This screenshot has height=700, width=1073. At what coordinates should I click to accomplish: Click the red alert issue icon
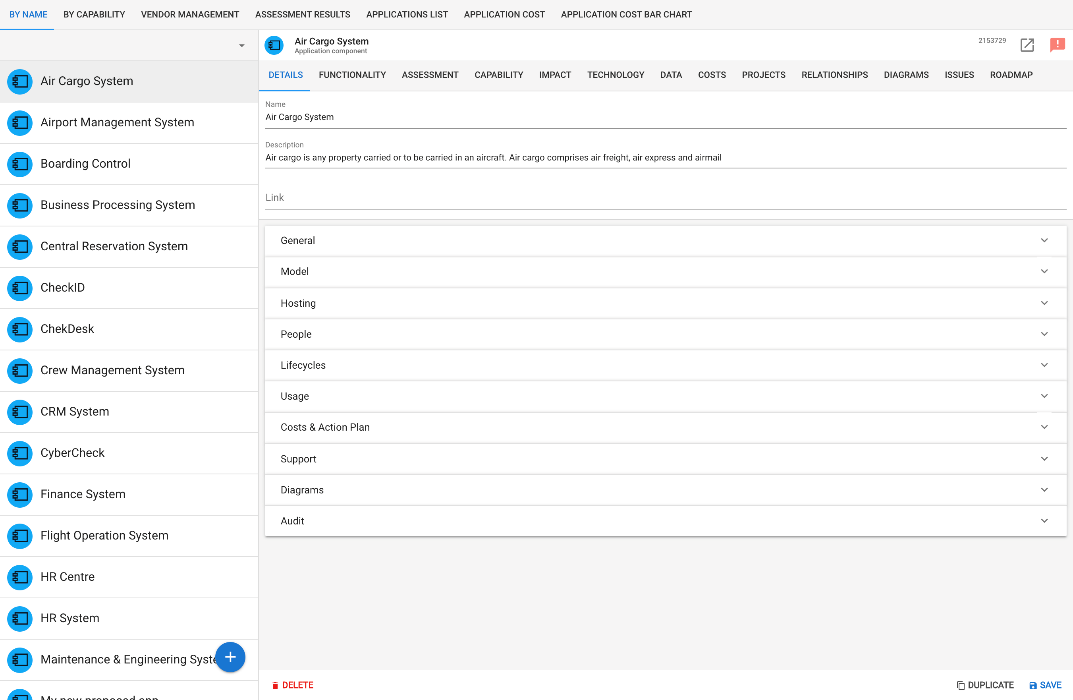[1057, 45]
